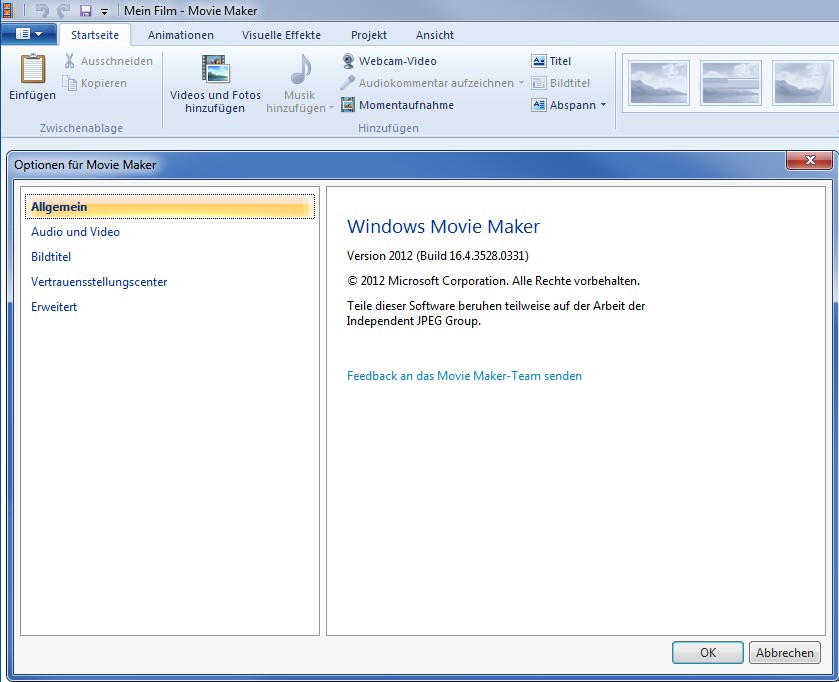Click the Musik hinzufügen note icon
This screenshot has width=839, height=682.
301,70
